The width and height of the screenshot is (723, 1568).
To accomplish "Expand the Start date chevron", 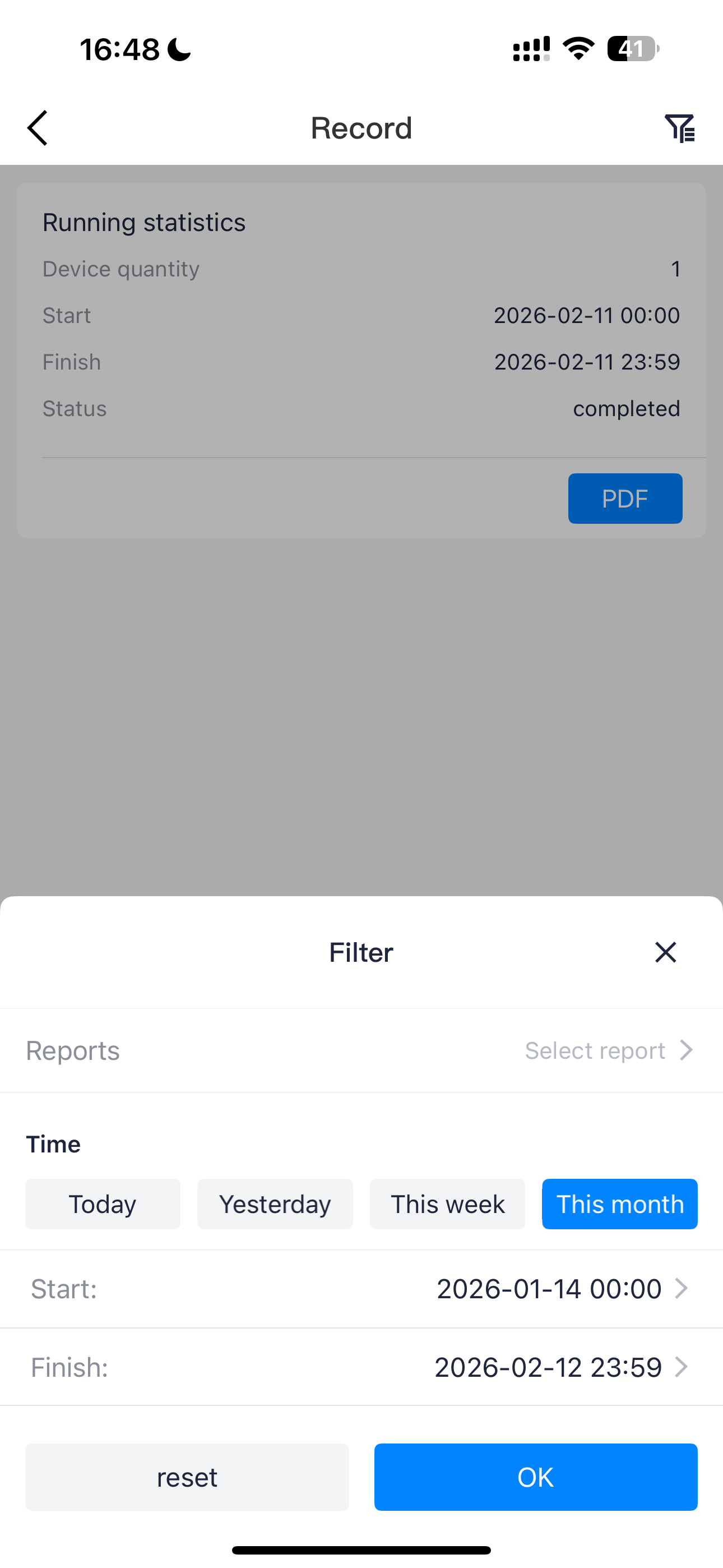I will pyautogui.click(x=682, y=1288).
